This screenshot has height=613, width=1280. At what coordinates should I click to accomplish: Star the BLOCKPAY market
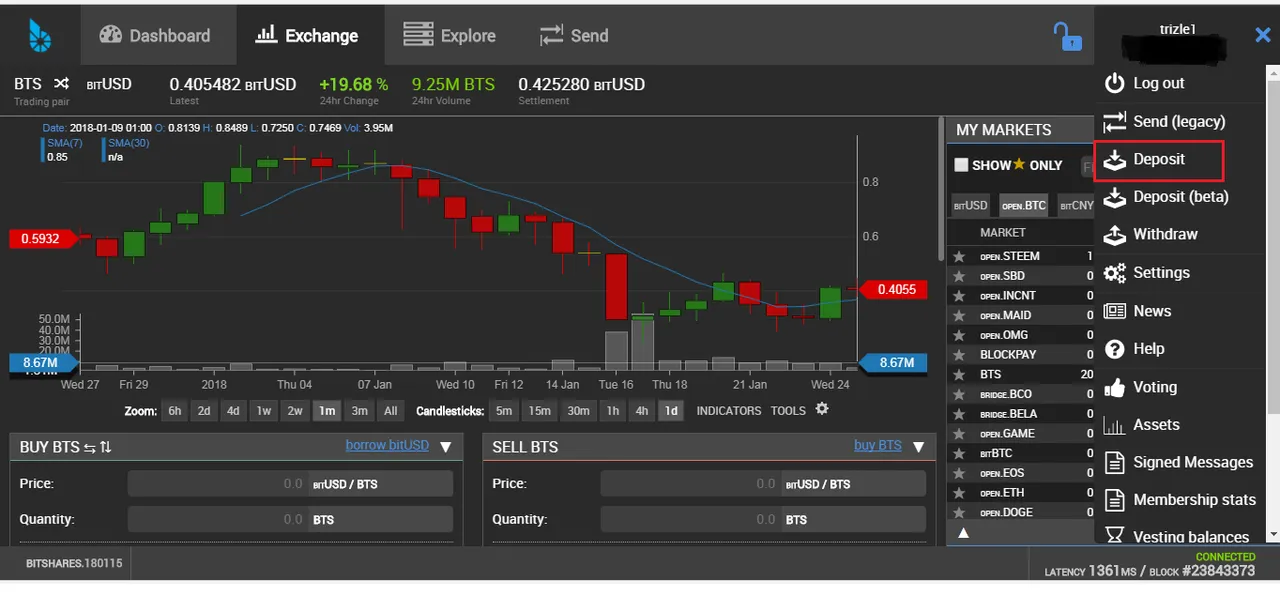[959, 355]
